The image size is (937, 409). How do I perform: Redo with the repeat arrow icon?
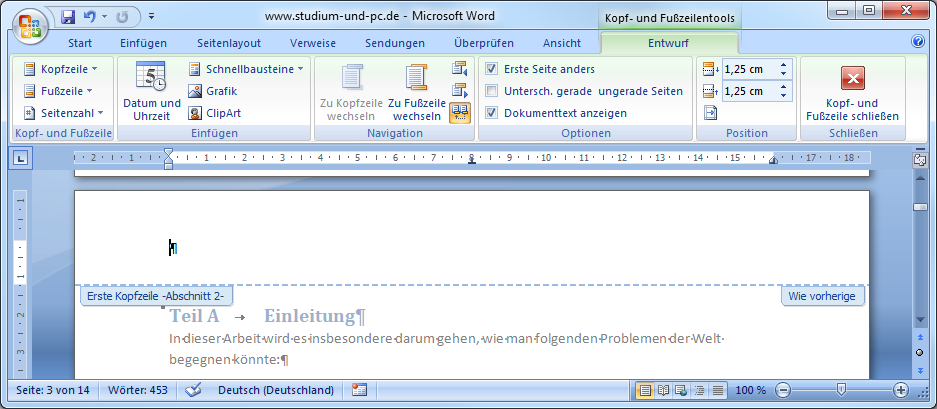(123, 16)
